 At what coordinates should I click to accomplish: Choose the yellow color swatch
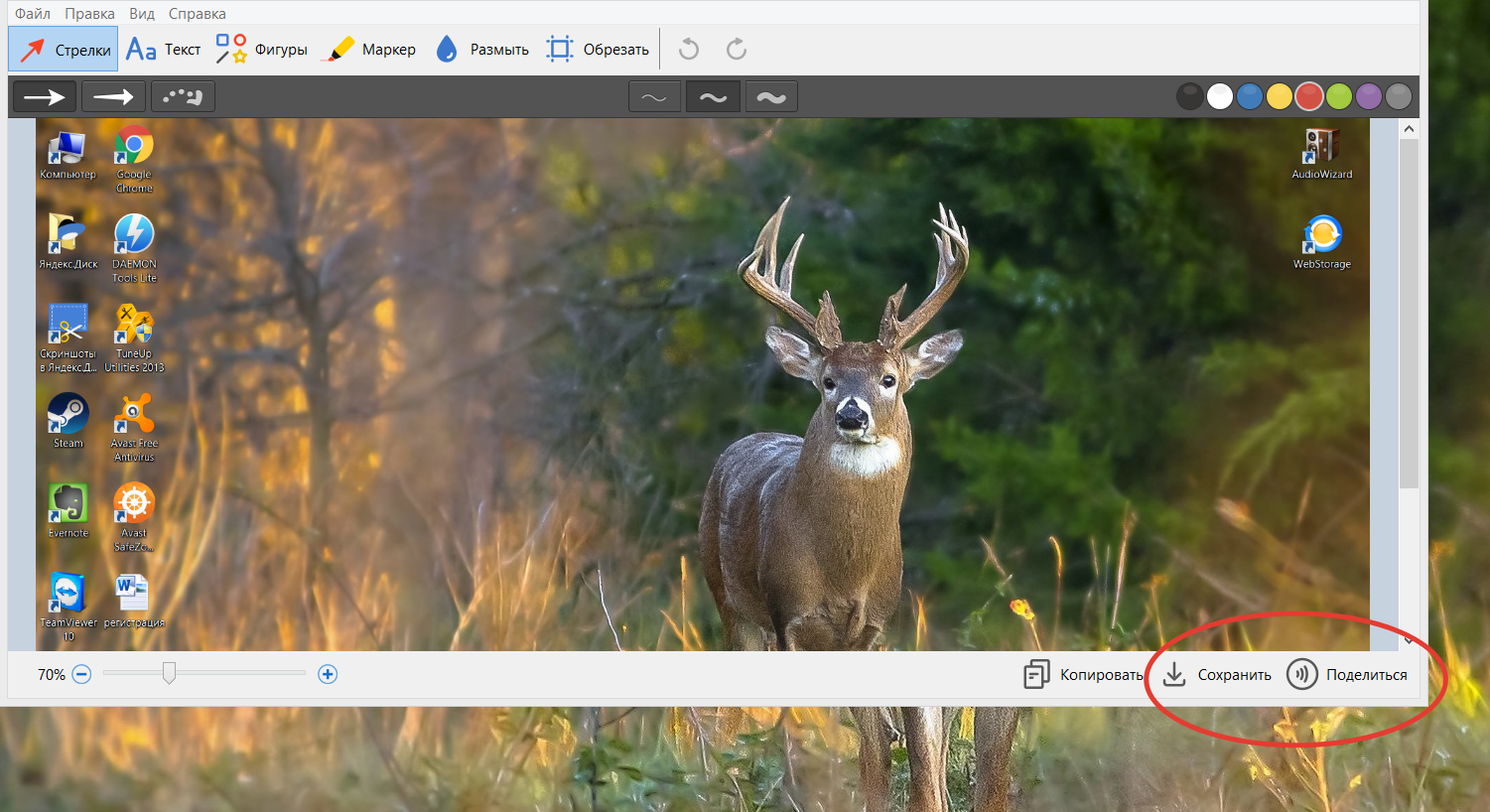pyautogui.click(x=1280, y=96)
